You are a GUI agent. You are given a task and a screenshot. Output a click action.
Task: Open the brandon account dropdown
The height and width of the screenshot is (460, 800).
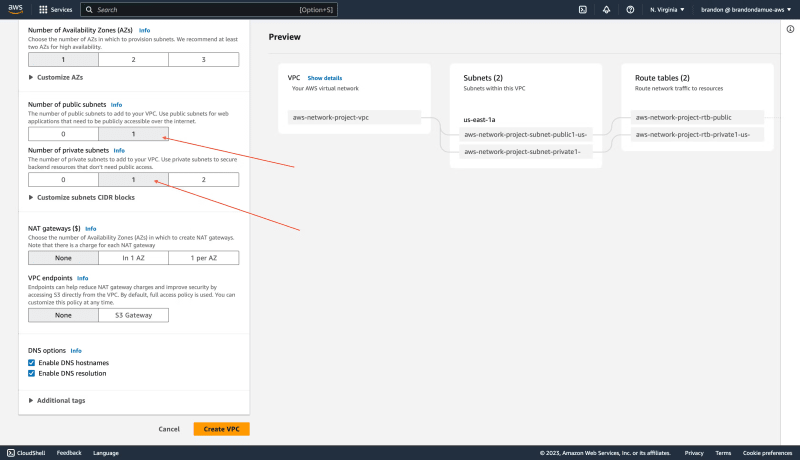(x=746, y=10)
